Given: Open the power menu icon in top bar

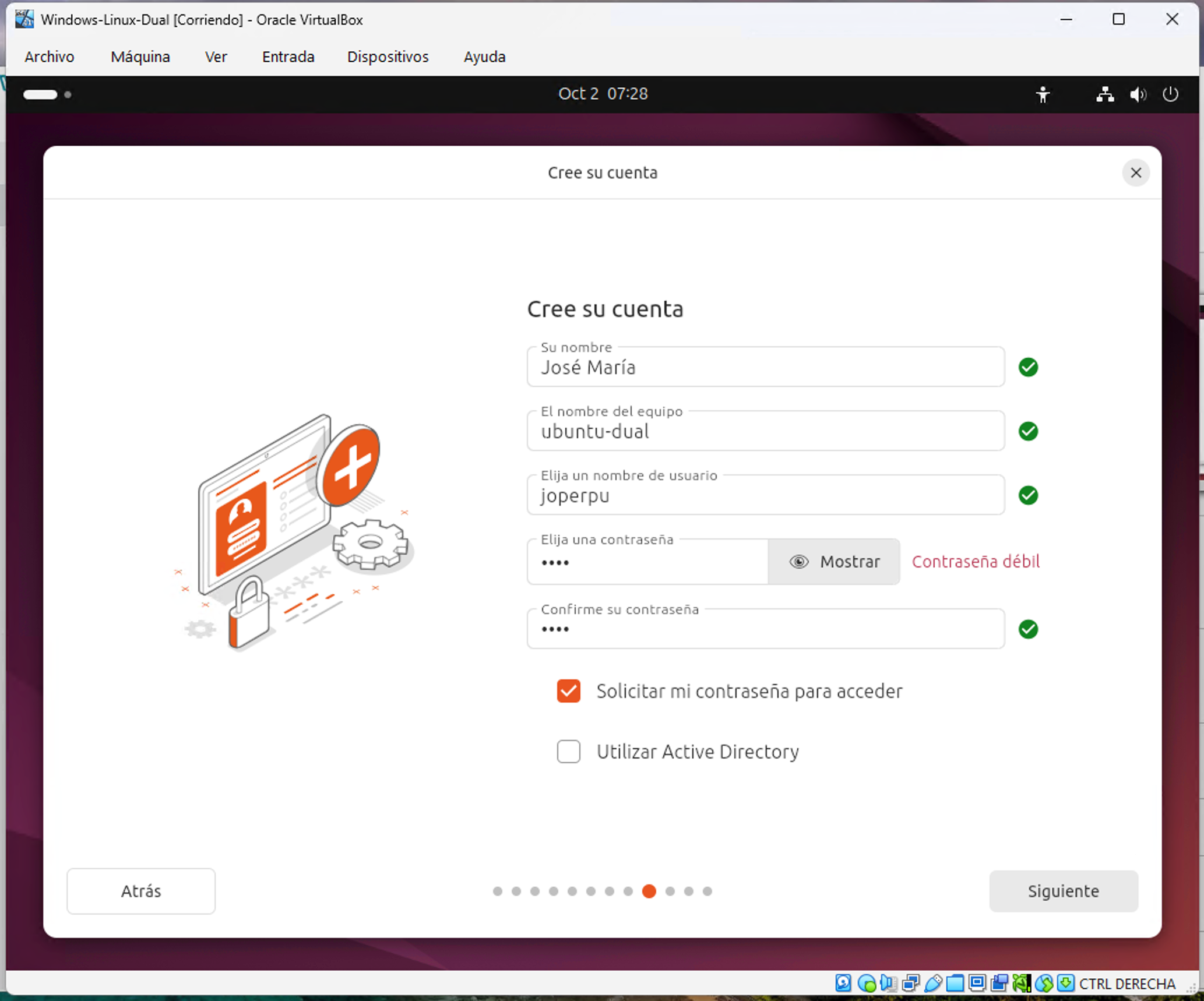Looking at the screenshot, I should [1171, 94].
